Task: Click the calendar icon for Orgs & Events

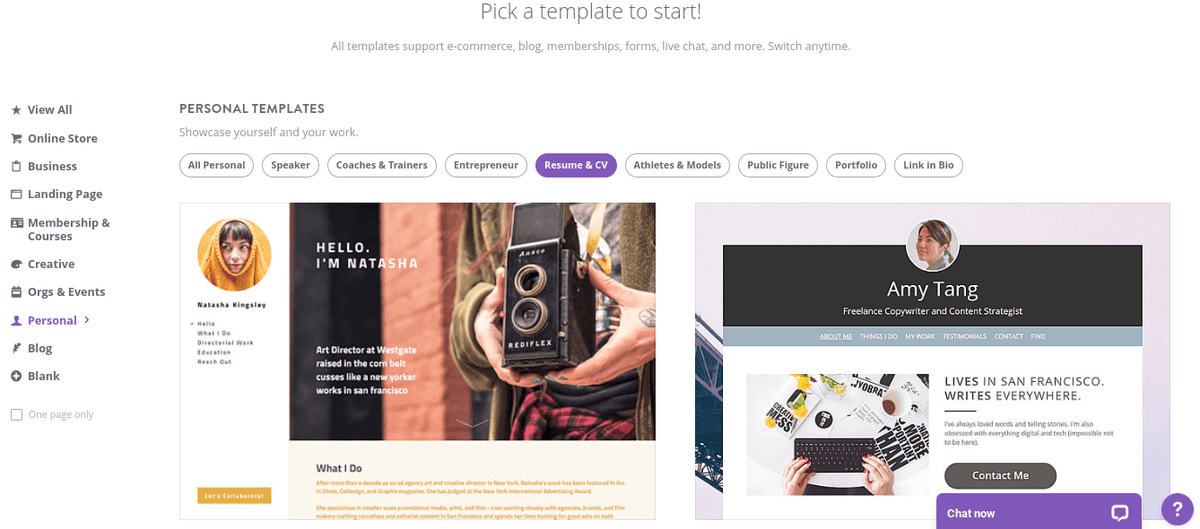Action: pyautogui.click(x=16, y=292)
